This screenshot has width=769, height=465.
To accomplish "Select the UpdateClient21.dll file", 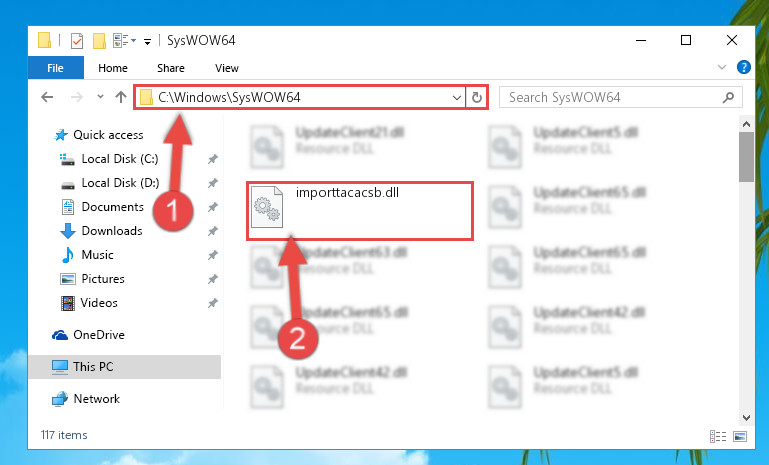I will (x=350, y=133).
